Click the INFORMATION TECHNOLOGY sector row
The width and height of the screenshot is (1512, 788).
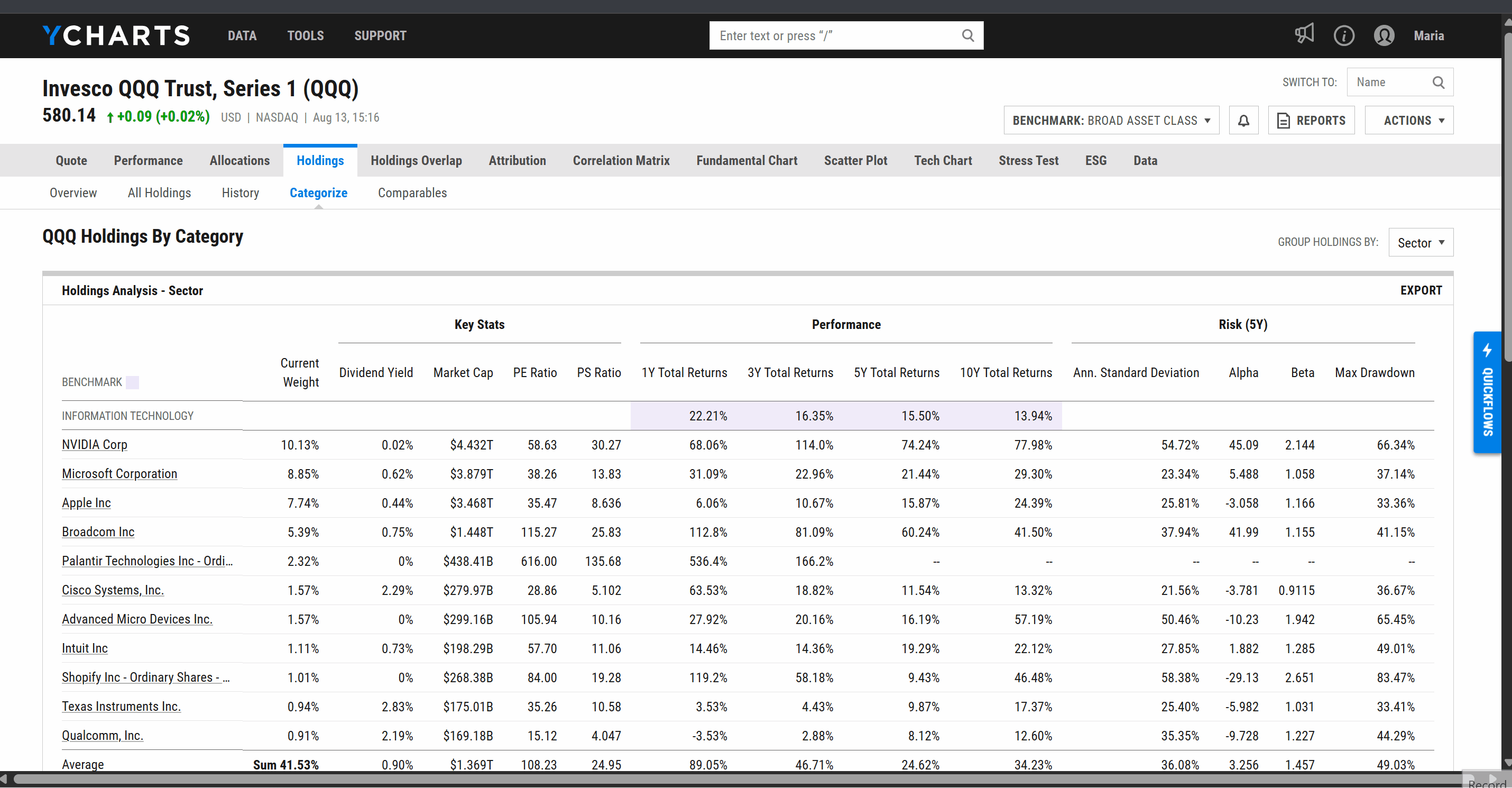click(748, 416)
